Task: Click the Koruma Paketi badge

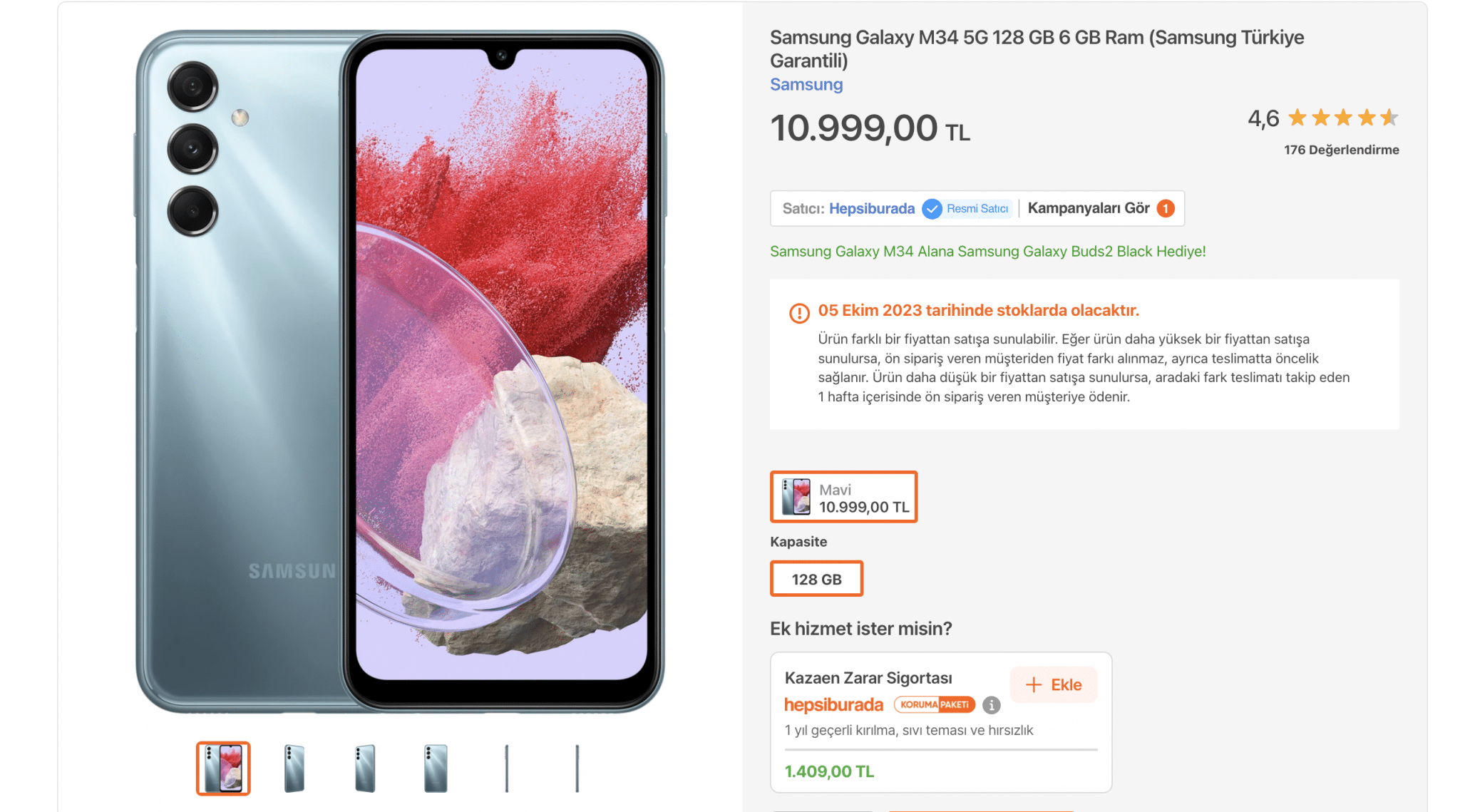Action: coord(935,705)
